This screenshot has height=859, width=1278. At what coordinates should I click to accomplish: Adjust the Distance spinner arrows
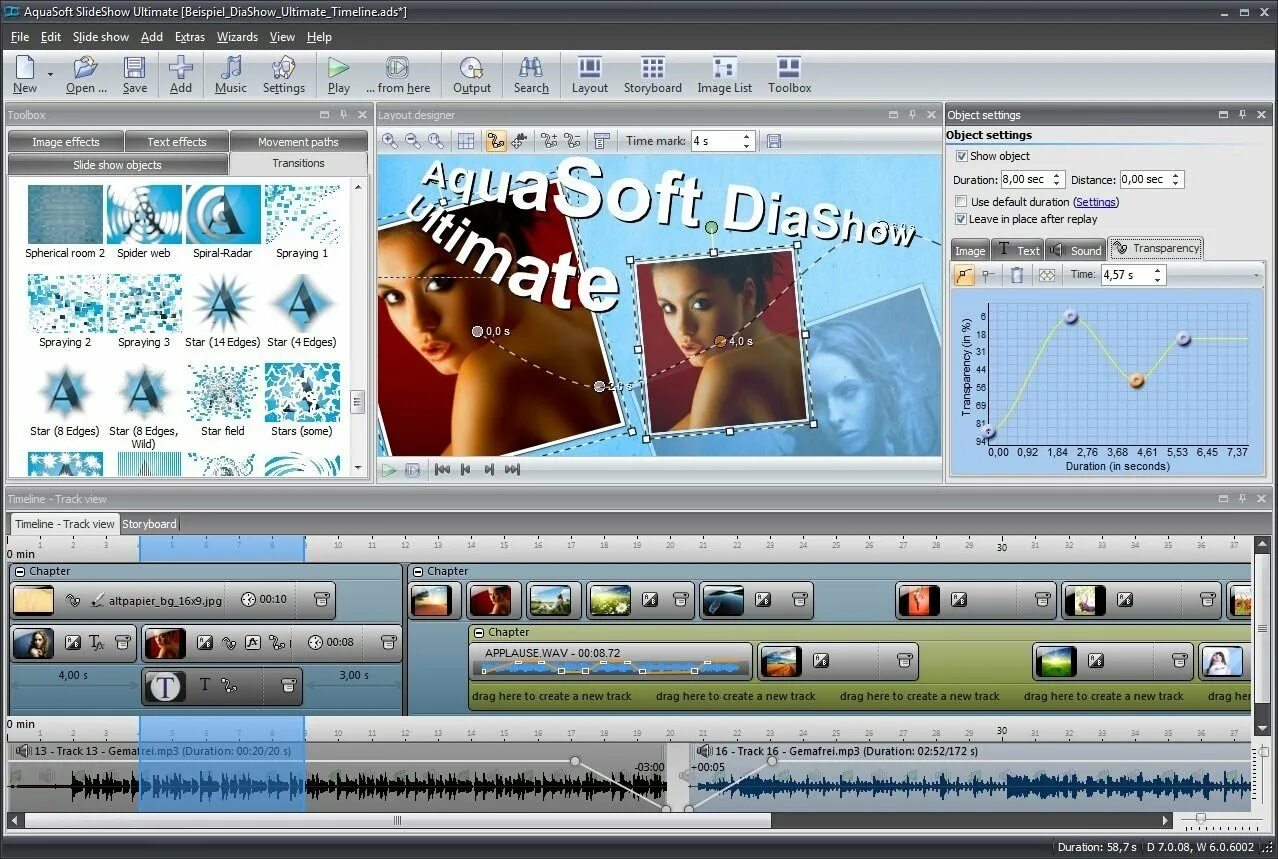coord(1176,180)
